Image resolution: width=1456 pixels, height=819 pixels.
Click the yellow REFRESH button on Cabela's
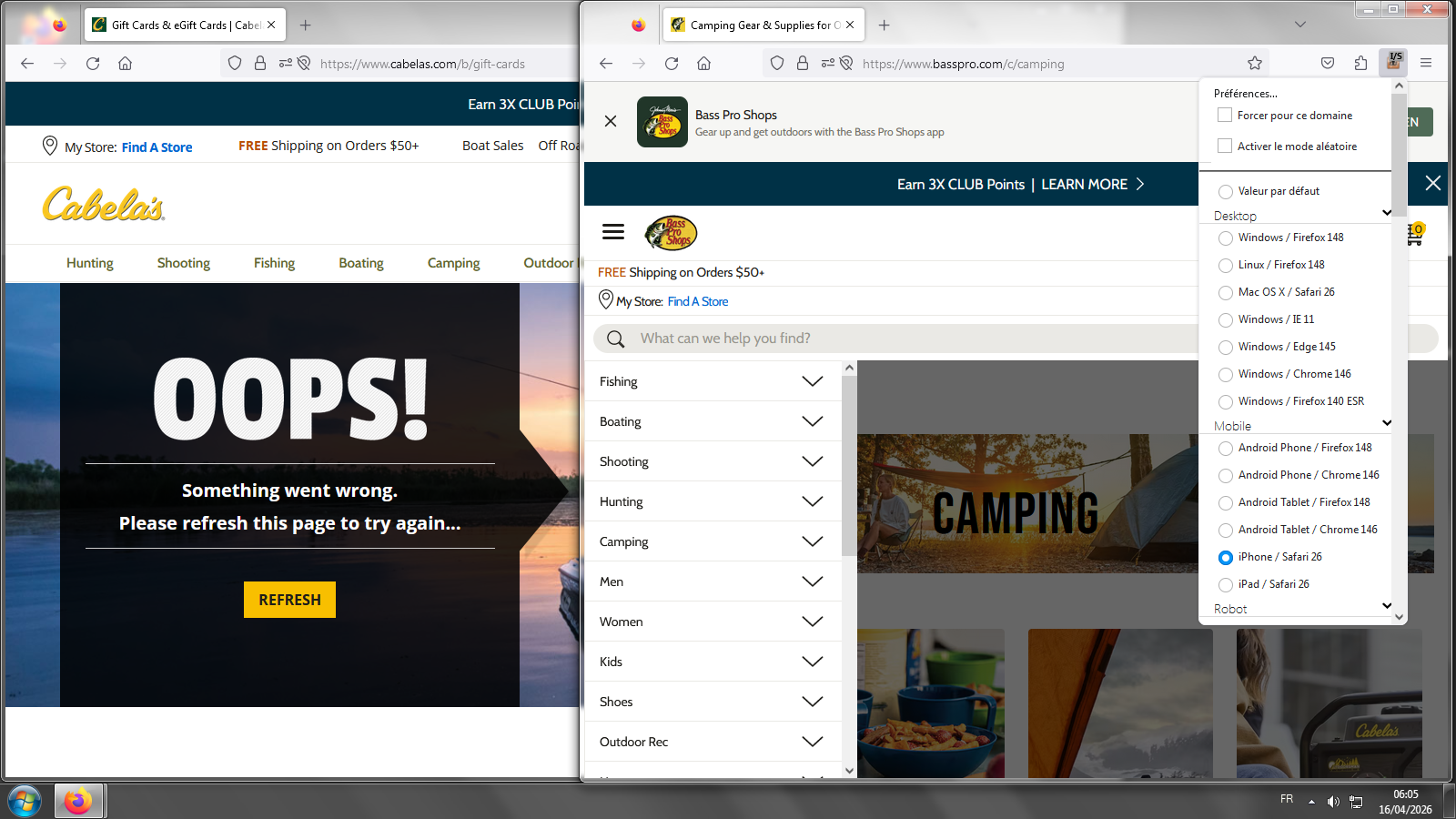pyautogui.click(x=289, y=600)
